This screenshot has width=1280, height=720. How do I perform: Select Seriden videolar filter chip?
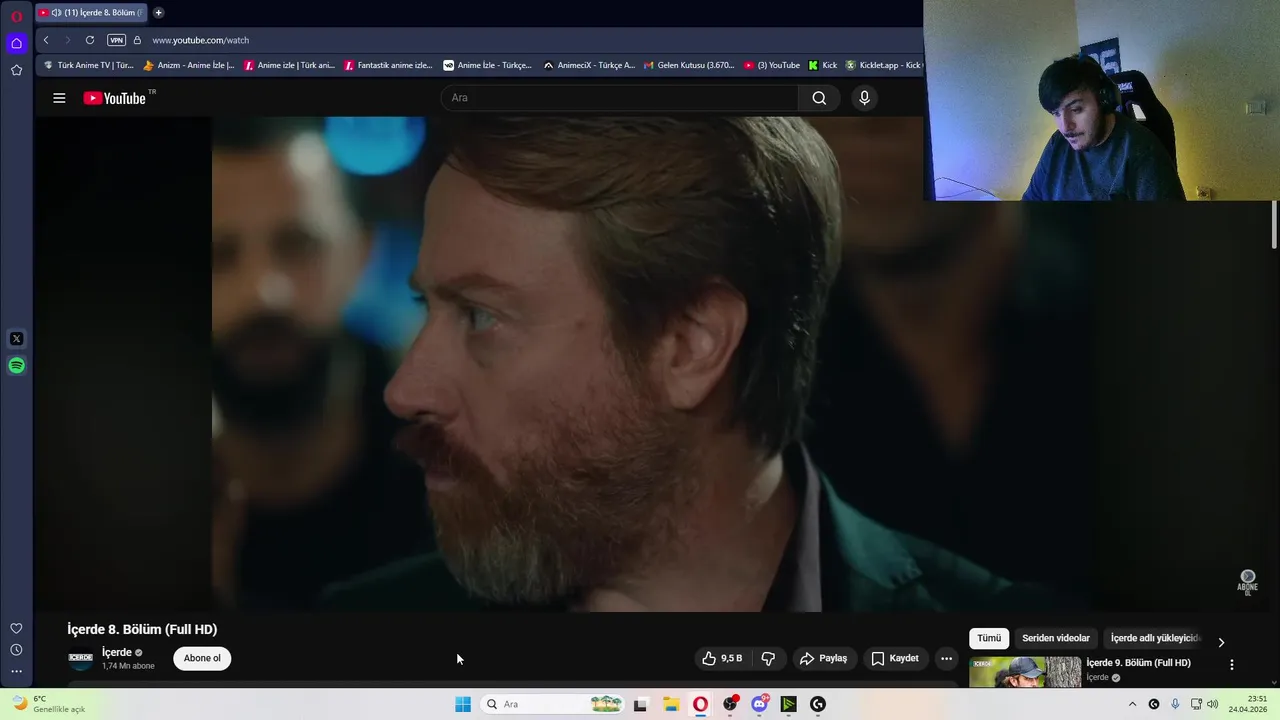1056,638
